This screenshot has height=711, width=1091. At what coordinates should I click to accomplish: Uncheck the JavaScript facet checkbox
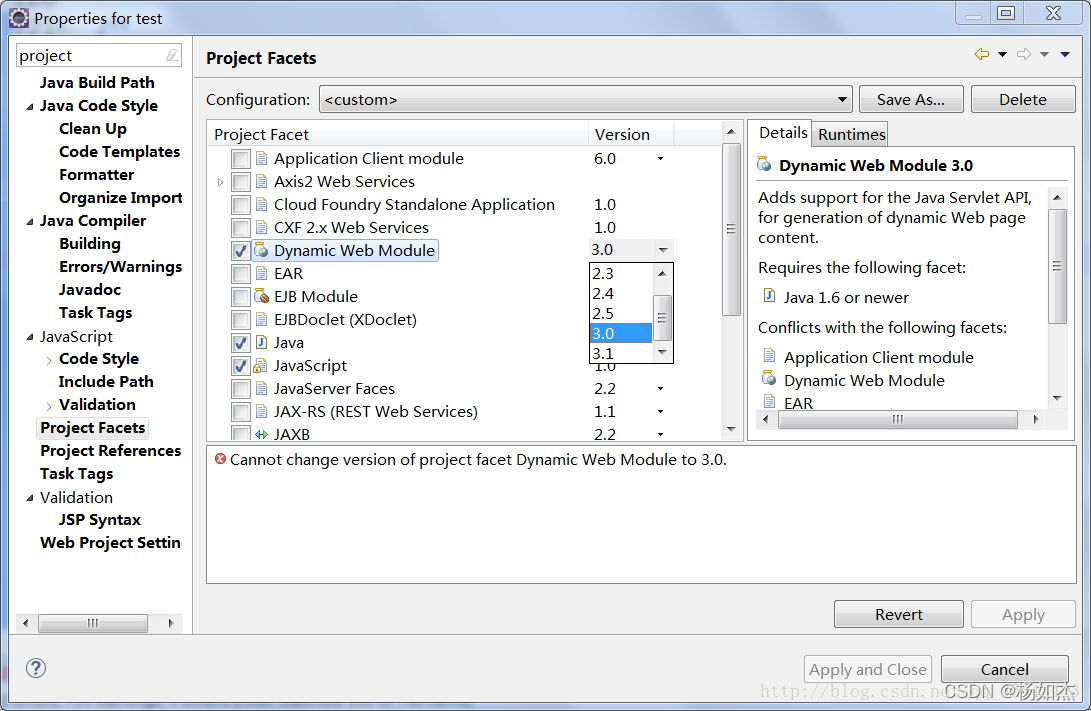(241, 366)
